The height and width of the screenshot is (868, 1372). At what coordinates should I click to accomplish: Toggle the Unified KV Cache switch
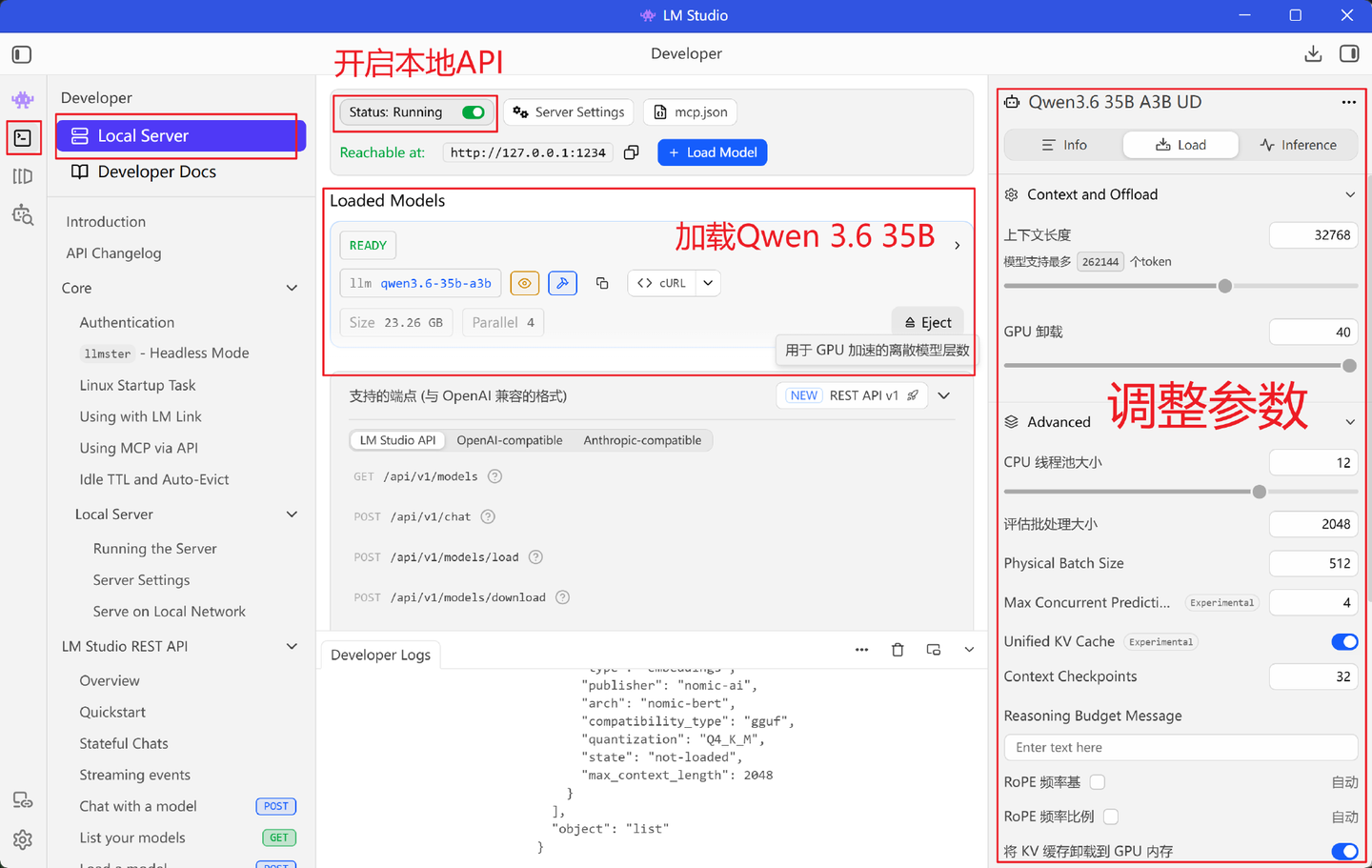tap(1344, 642)
